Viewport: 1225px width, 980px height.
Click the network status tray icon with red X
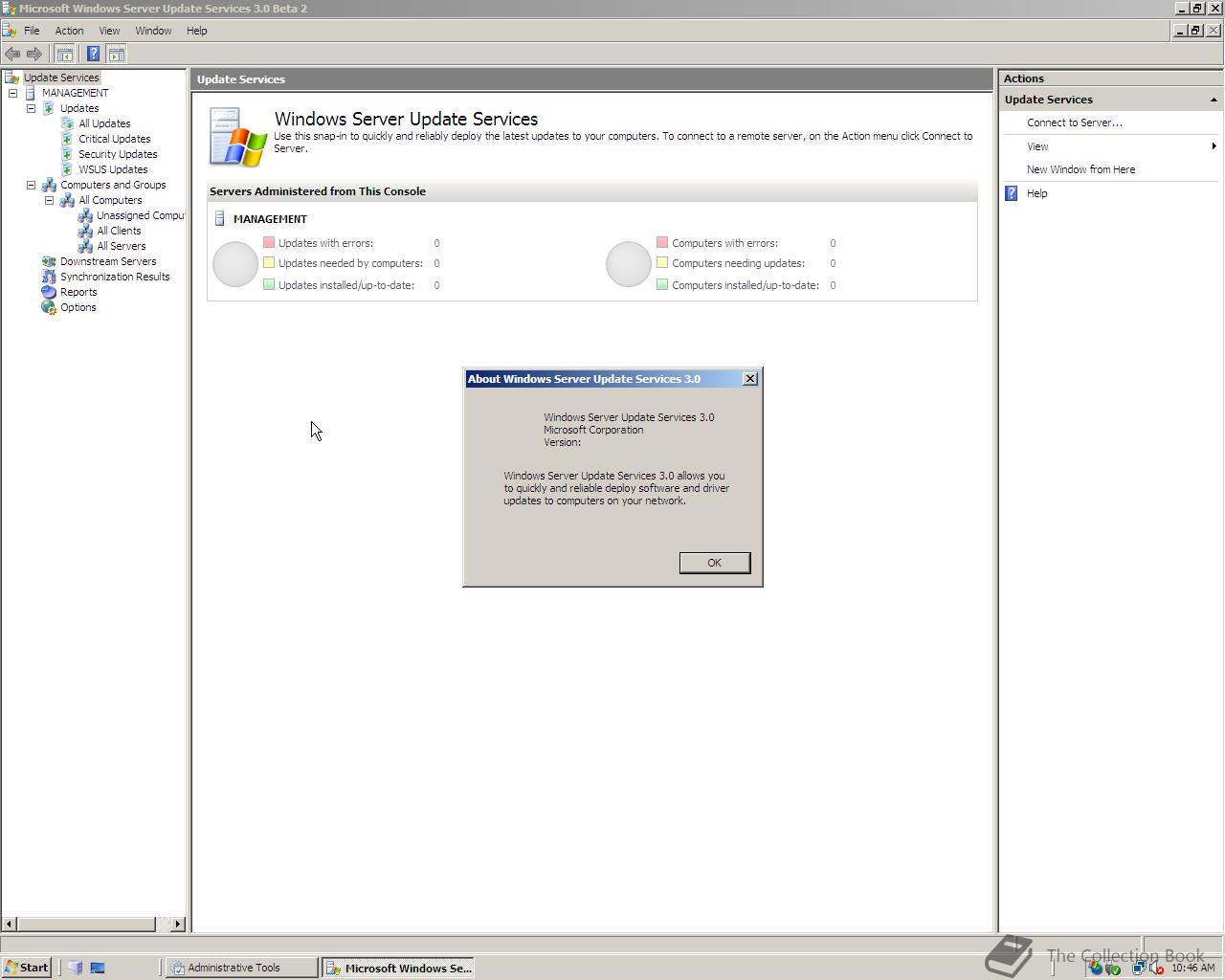pyautogui.click(x=1156, y=968)
